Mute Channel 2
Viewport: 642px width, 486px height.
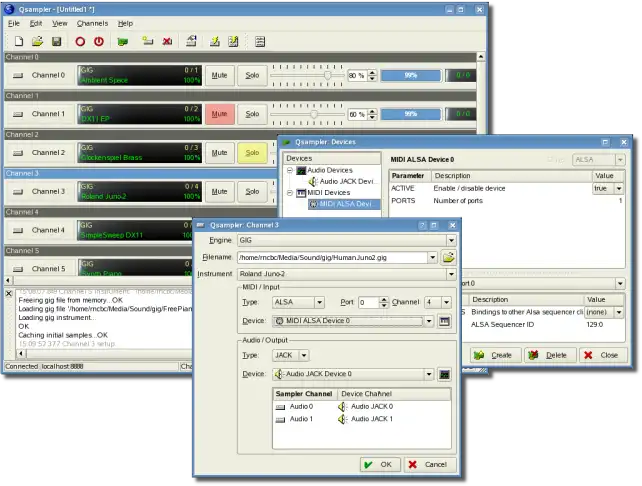click(219, 153)
